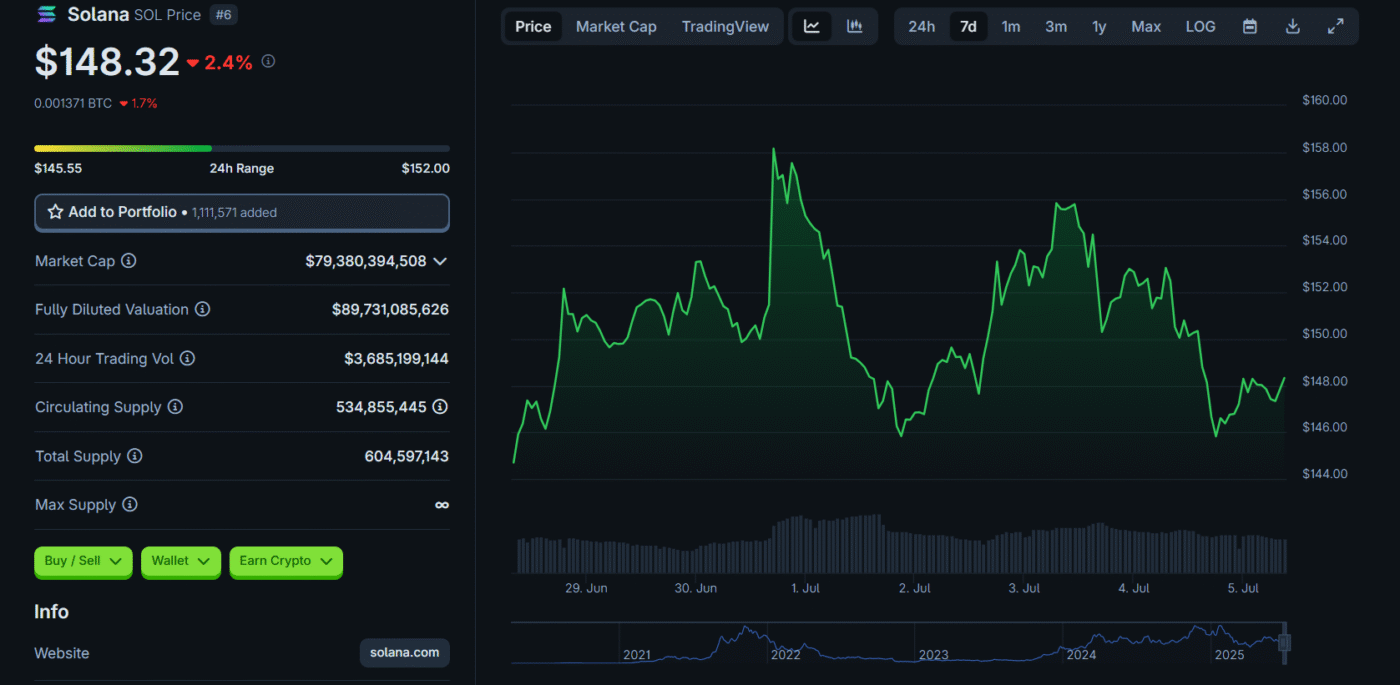Download the chart data
The width and height of the screenshot is (1400, 685).
pyautogui.click(x=1293, y=27)
